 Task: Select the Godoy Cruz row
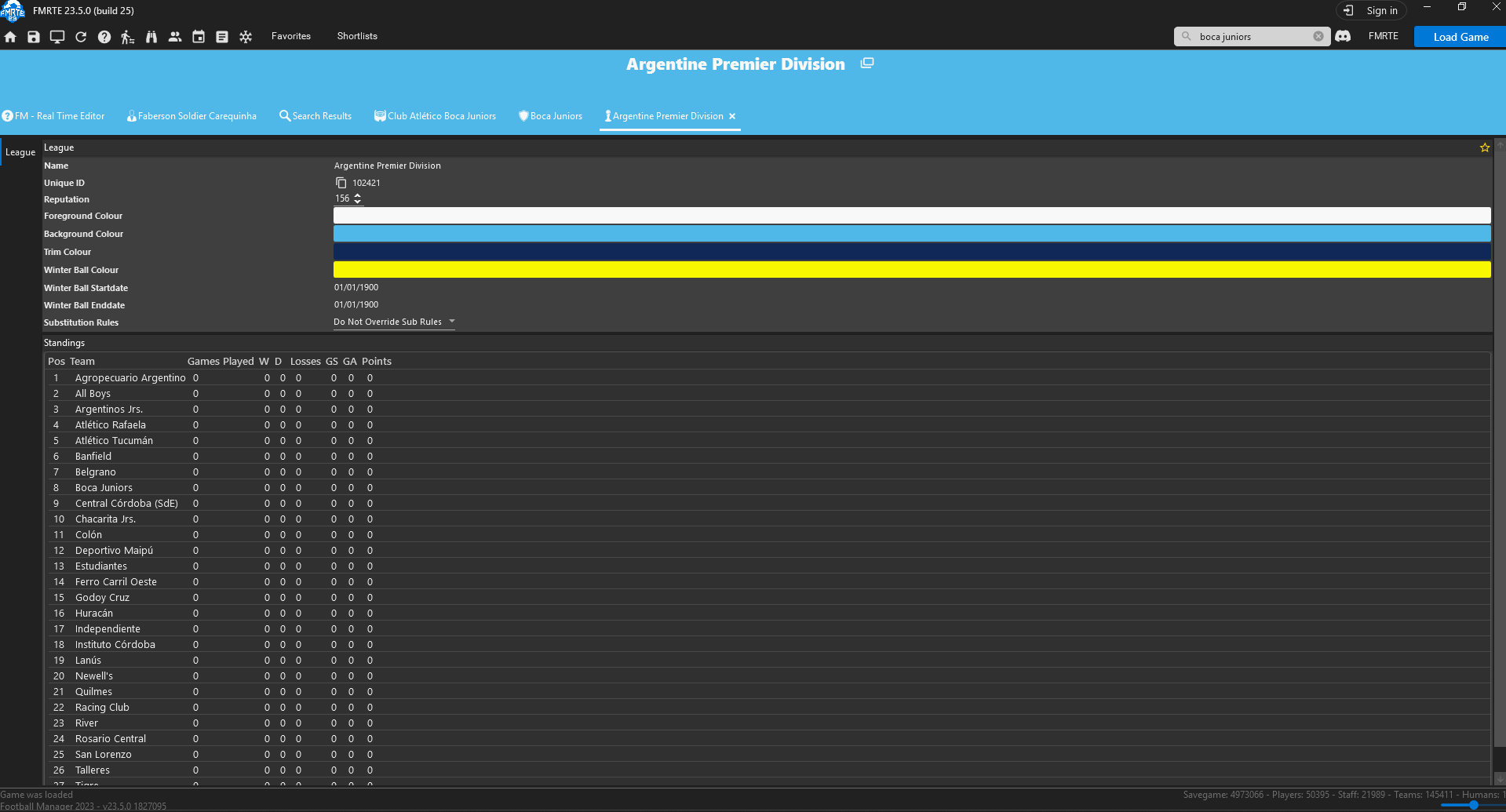(768, 598)
